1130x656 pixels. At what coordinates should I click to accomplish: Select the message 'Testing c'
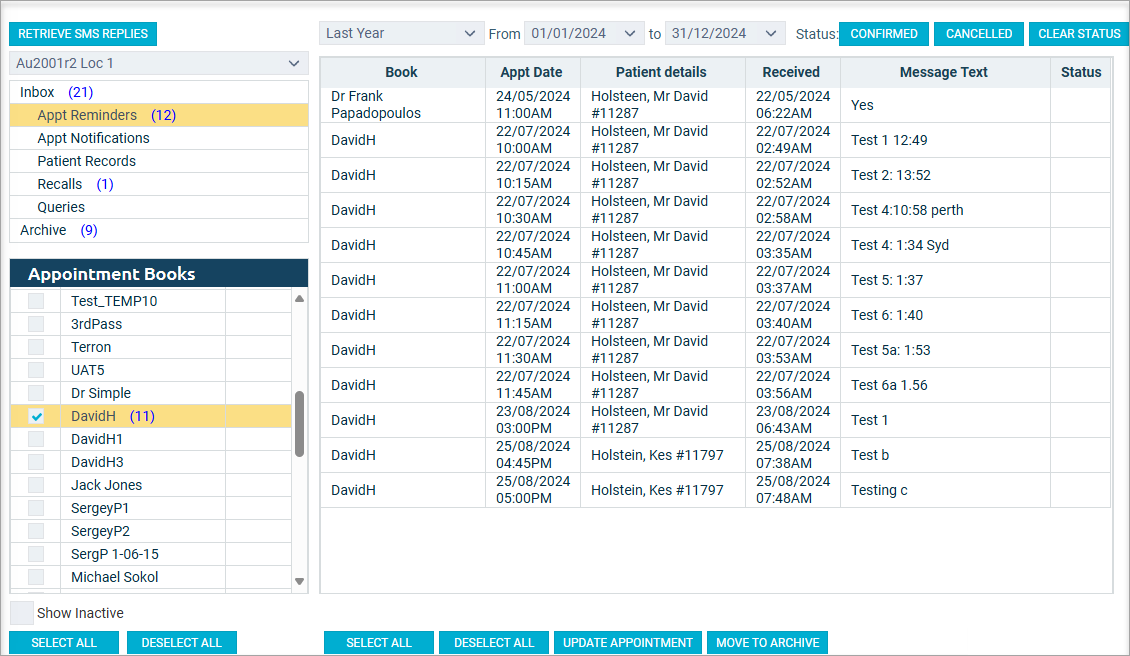coord(878,490)
